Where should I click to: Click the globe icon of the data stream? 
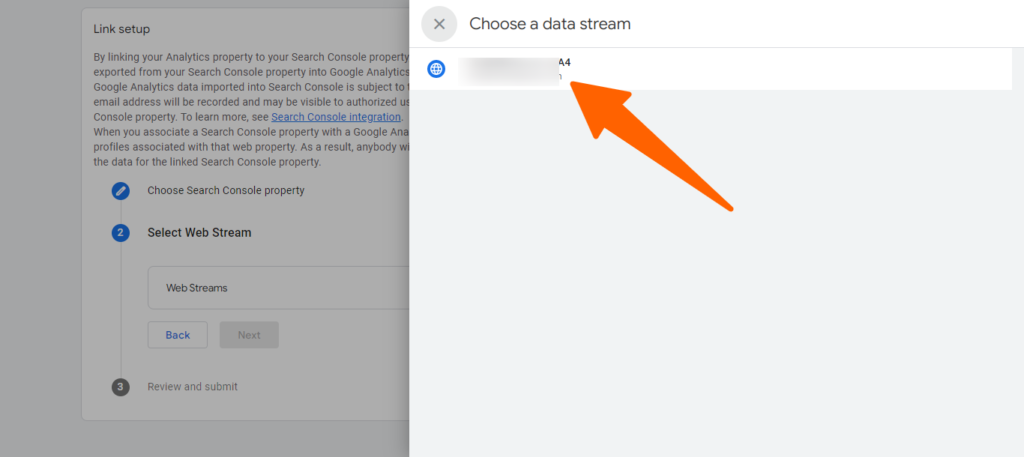(436, 69)
